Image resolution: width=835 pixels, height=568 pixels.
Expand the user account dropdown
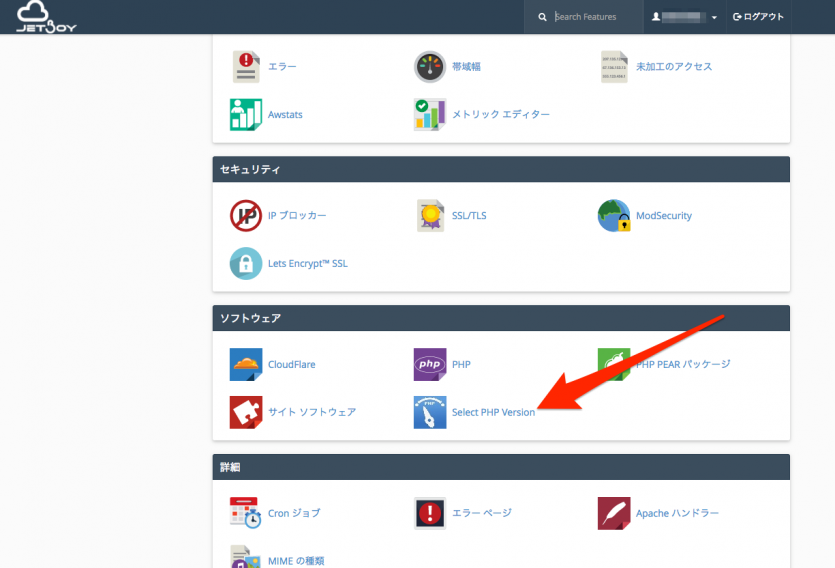point(685,17)
